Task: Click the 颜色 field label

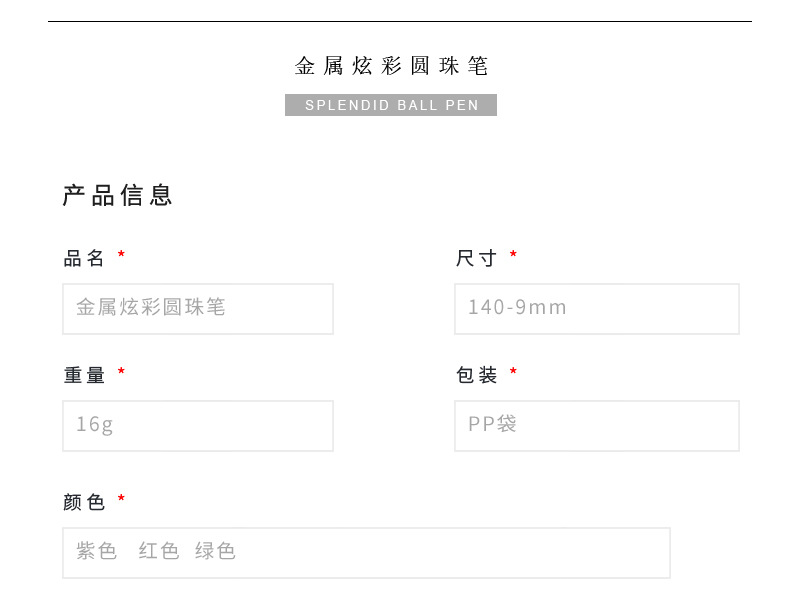Action: [x=84, y=502]
